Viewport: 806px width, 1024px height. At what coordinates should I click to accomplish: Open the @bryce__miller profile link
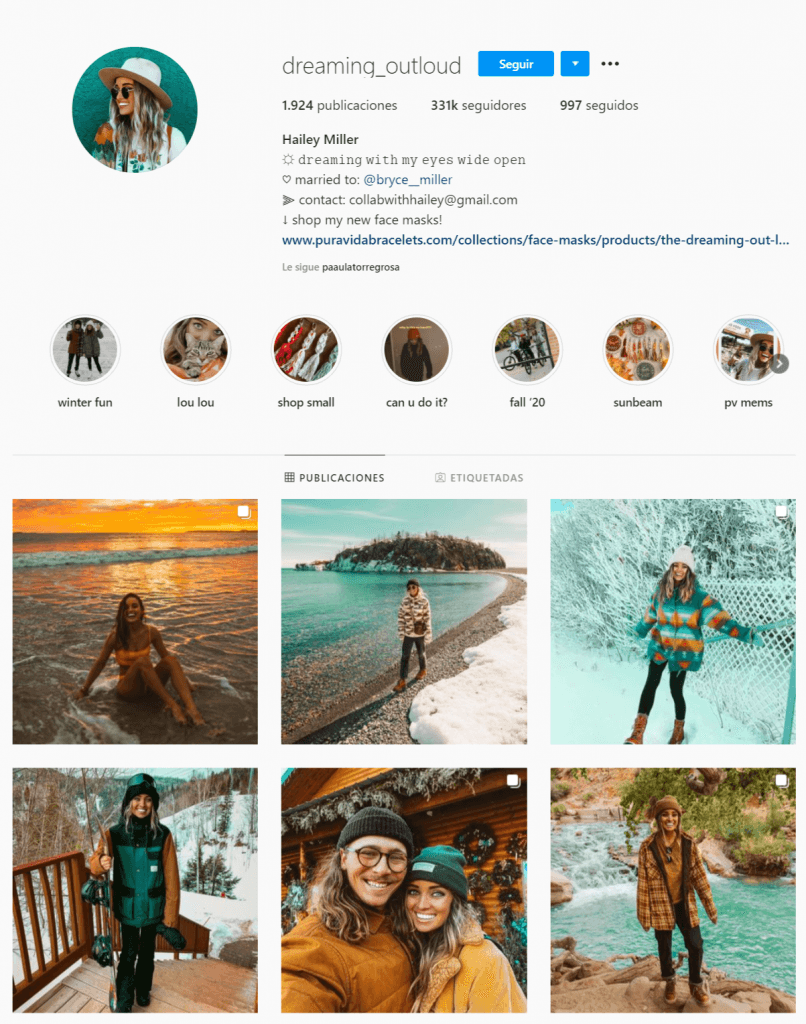click(x=408, y=180)
